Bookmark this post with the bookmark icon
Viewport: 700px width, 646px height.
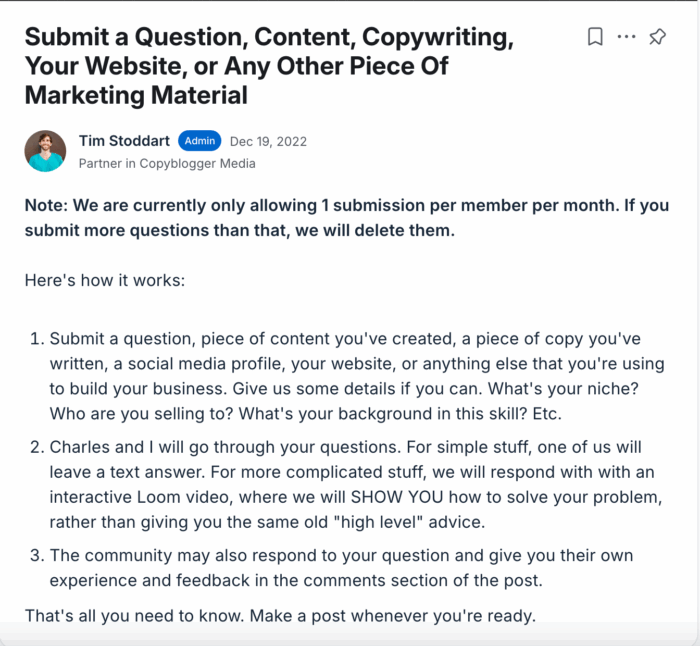[x=595, y=37]
